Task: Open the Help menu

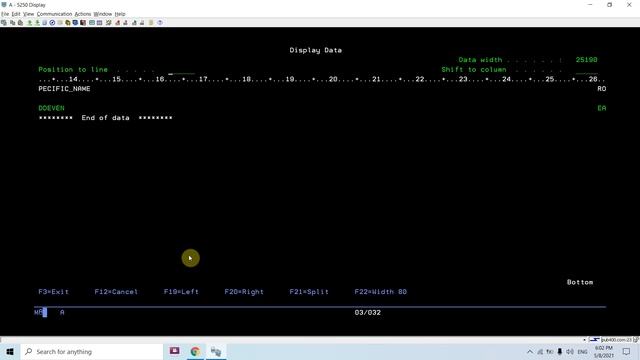Action: pos(120,14)
